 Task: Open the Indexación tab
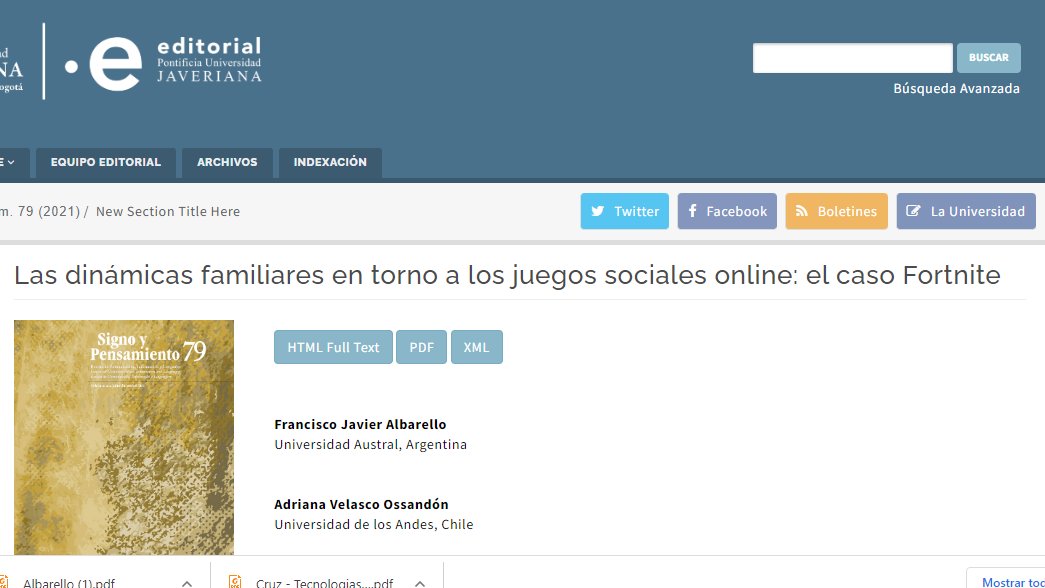pos(330,162)
